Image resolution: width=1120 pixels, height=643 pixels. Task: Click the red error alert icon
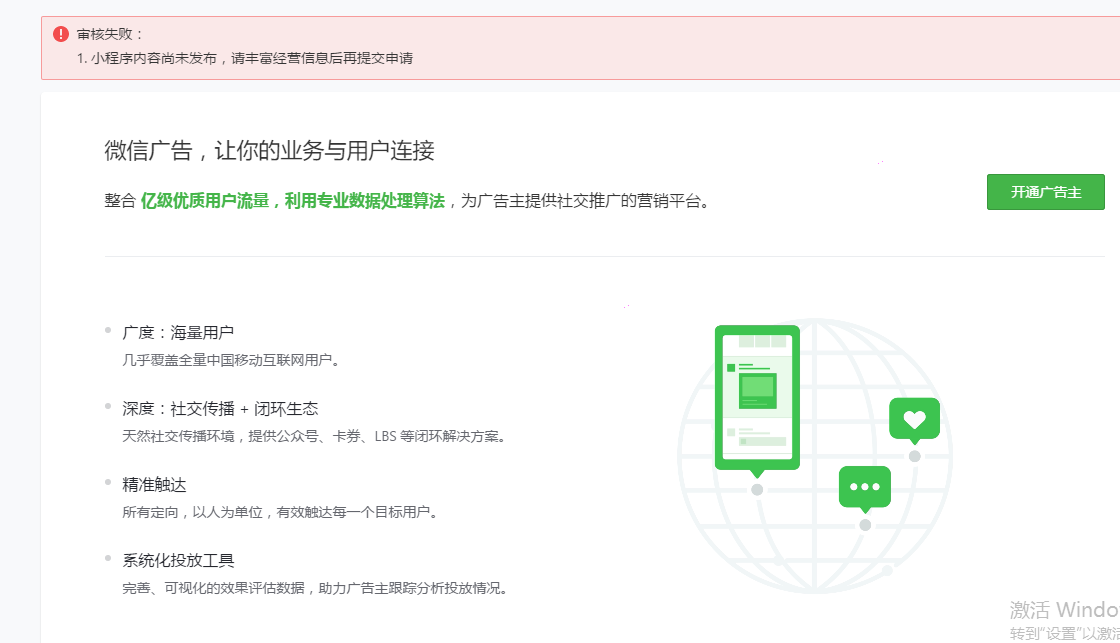coord(61,34)
